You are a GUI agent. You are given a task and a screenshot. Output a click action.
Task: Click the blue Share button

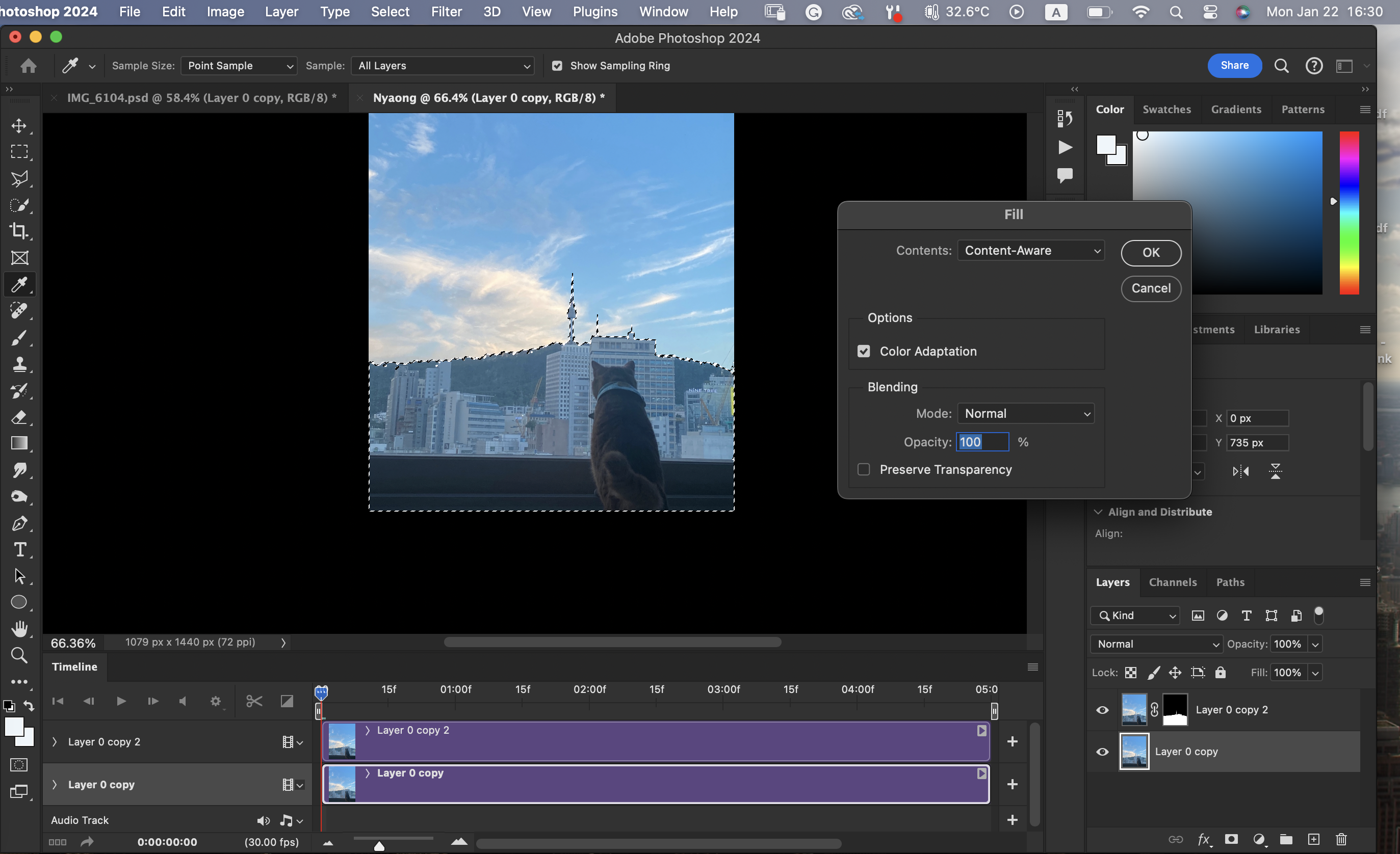click(1234, 65)
